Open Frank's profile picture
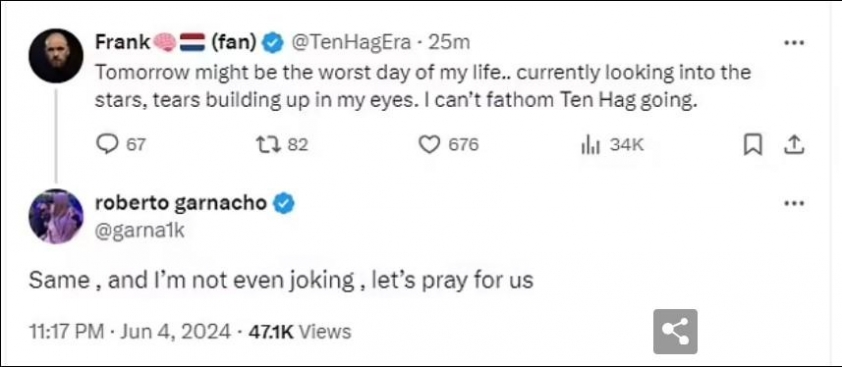 pos(56,55)
